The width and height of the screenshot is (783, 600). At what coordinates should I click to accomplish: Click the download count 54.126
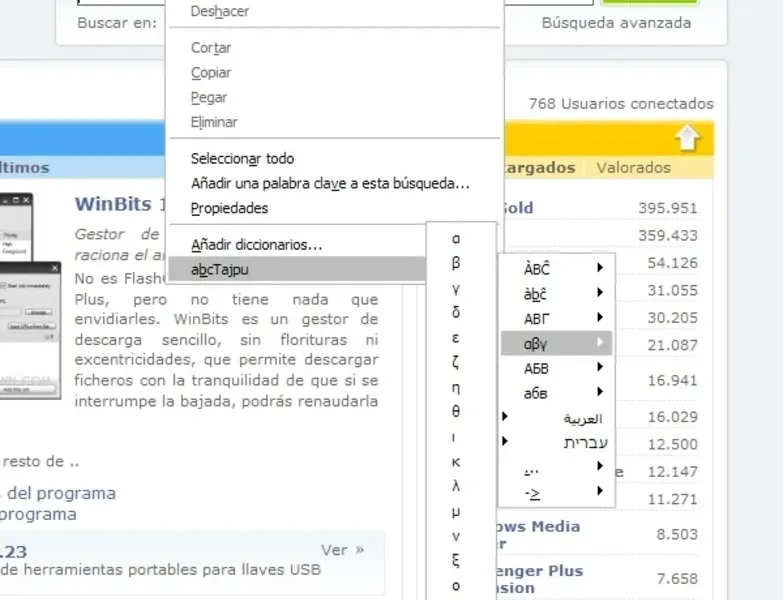[672, 263]
